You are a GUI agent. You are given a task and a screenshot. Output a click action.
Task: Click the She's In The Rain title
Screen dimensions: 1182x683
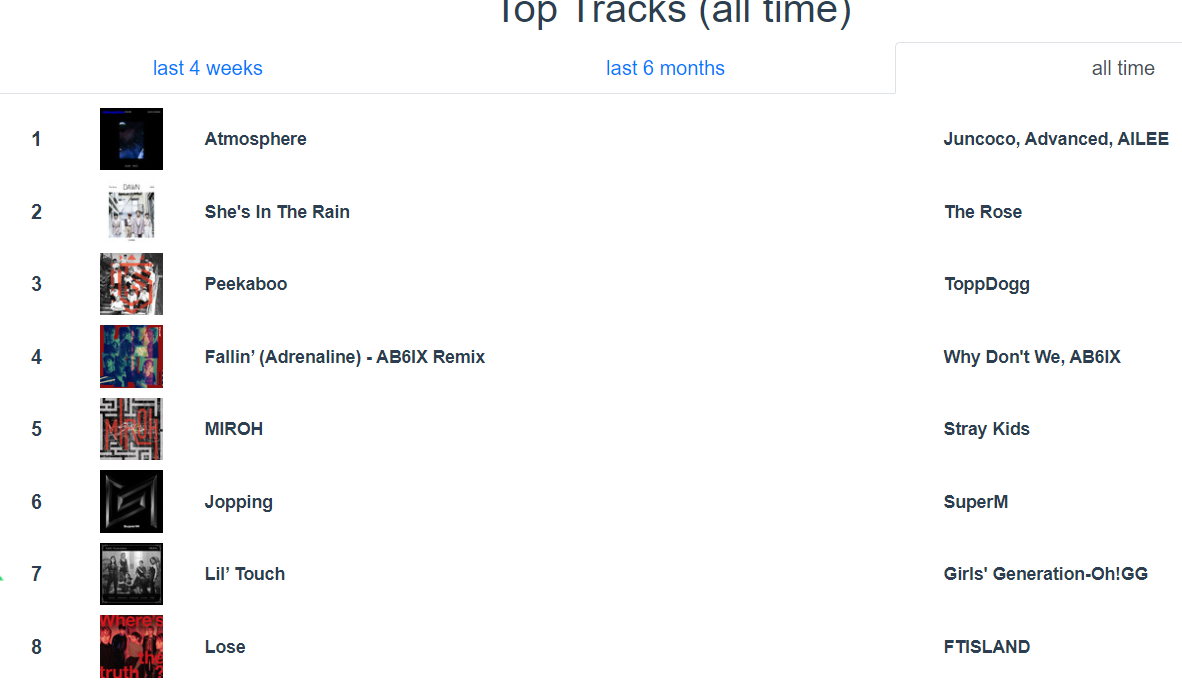tap(277, 212)
